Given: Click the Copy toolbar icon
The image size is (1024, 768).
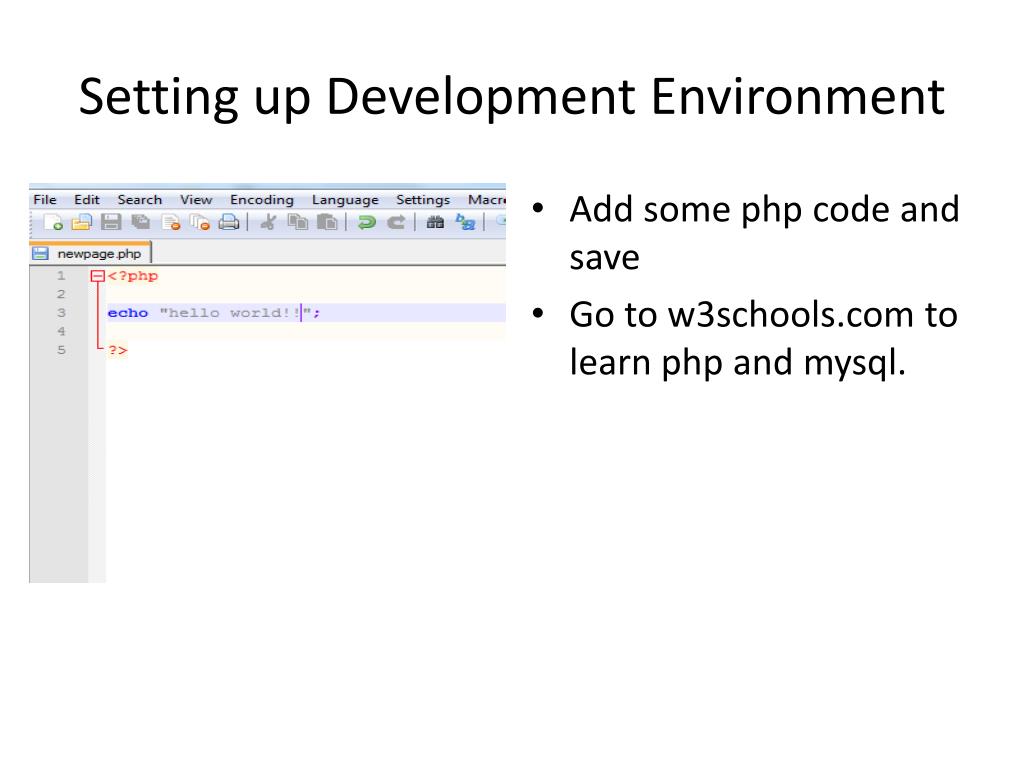Looking at the screenshot, I should pos(298,223).
